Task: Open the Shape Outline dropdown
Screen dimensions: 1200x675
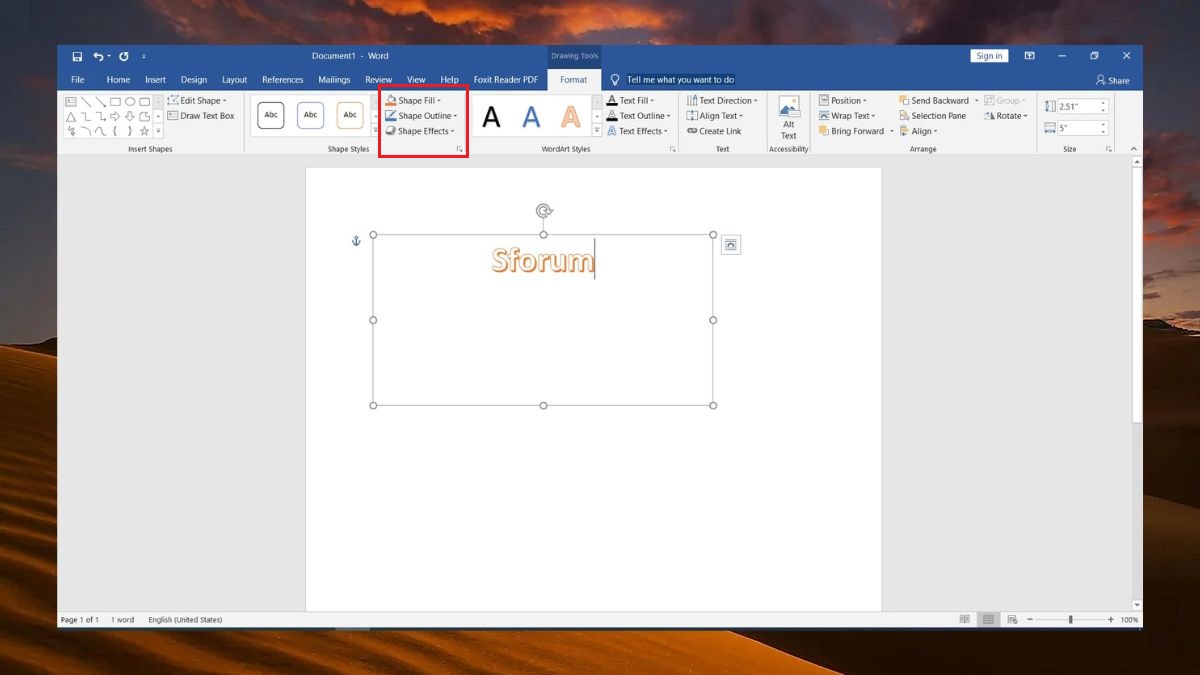Action: [x=421, y=116]
